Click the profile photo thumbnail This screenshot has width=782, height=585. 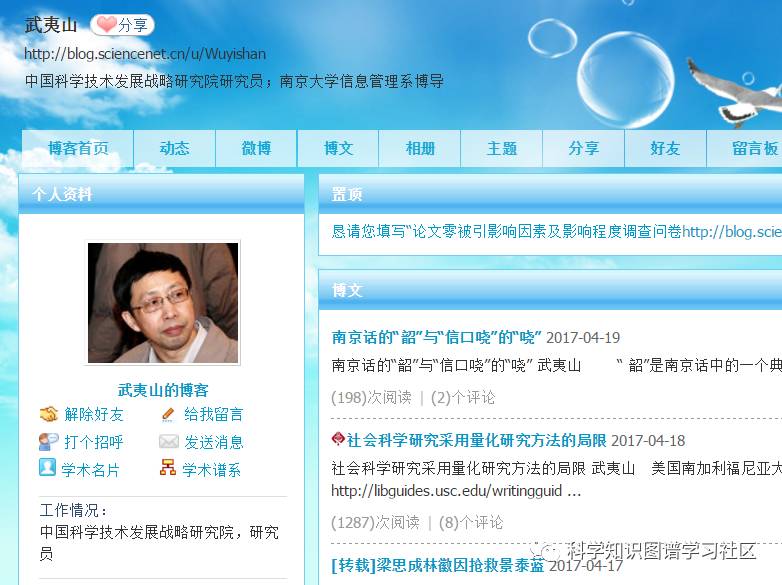coord(163,303)
